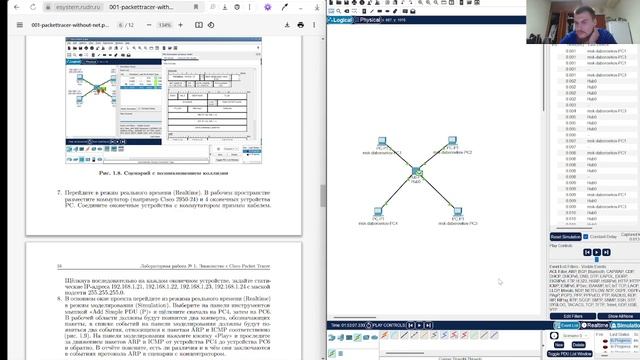Play in bottom bar play controls
The image size is (640, 360).
pyautogui.click(x=419, y=325)
